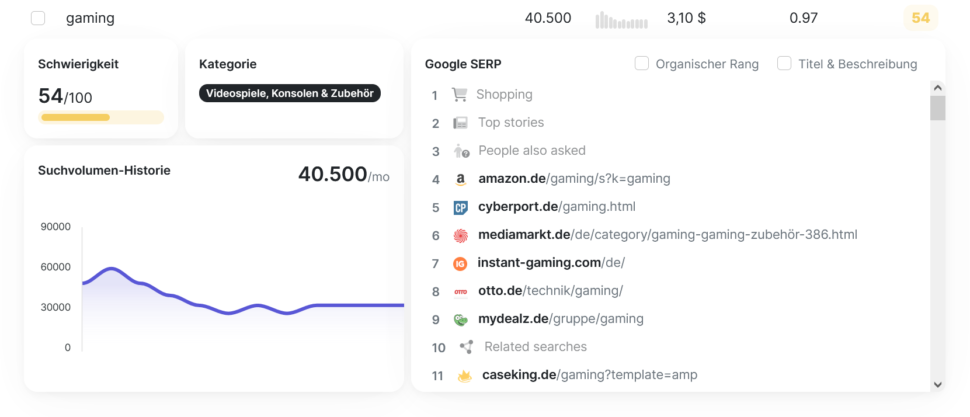970x417 pixels.
Task: Click the 30000 axis label
Action: pyautogui.click(x=56, y=307)
